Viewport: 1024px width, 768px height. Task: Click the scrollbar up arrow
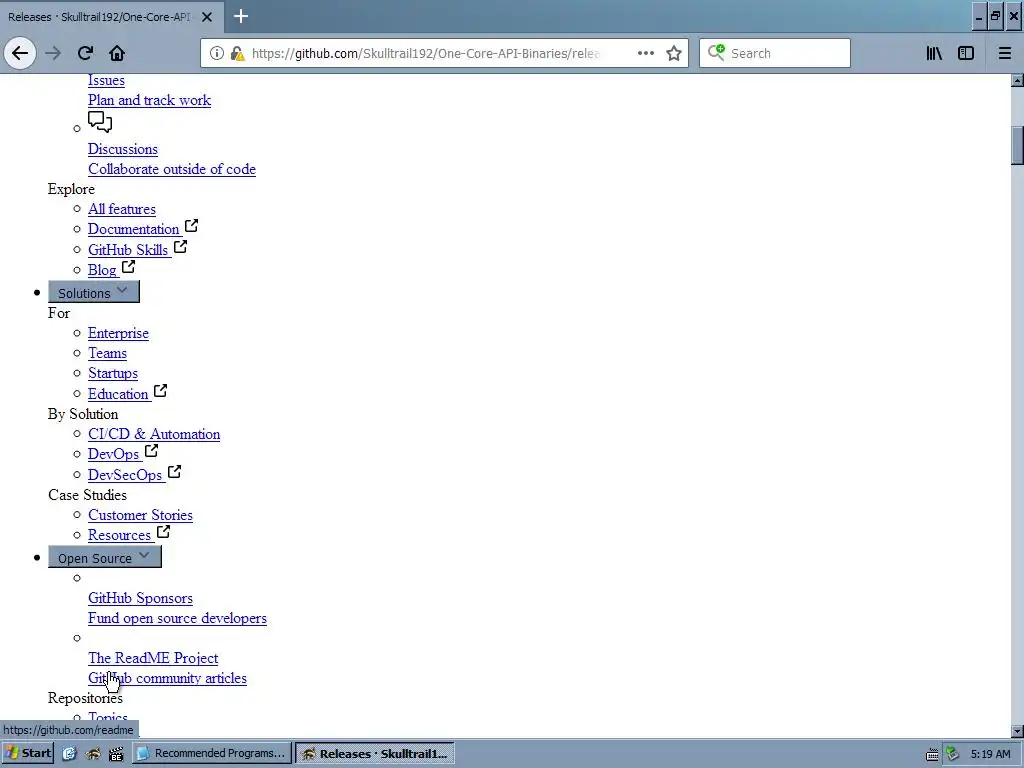click(x=1017, y=80)
